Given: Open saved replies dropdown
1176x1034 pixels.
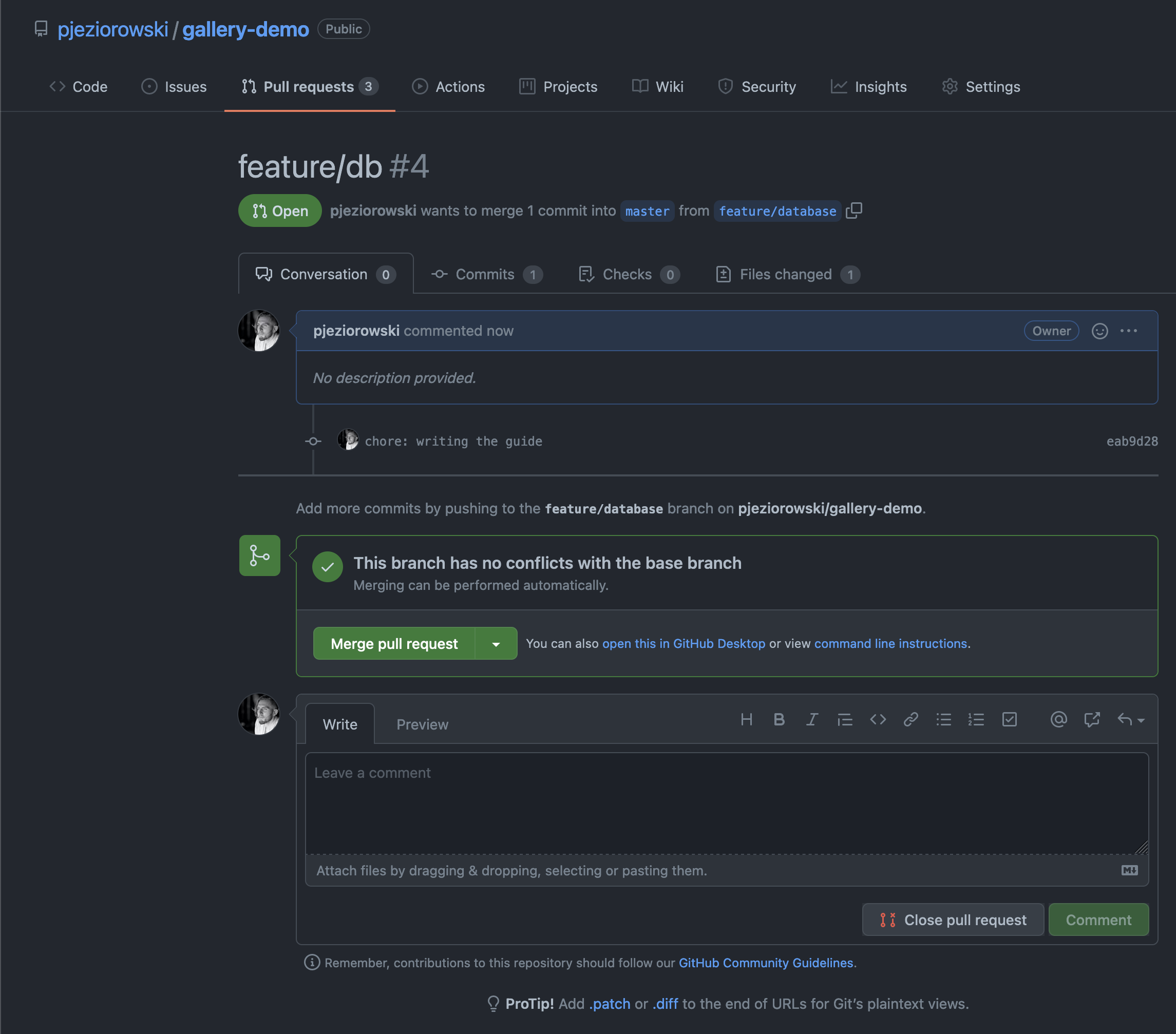Looking at the screenshot, I should click(1130, 719).
